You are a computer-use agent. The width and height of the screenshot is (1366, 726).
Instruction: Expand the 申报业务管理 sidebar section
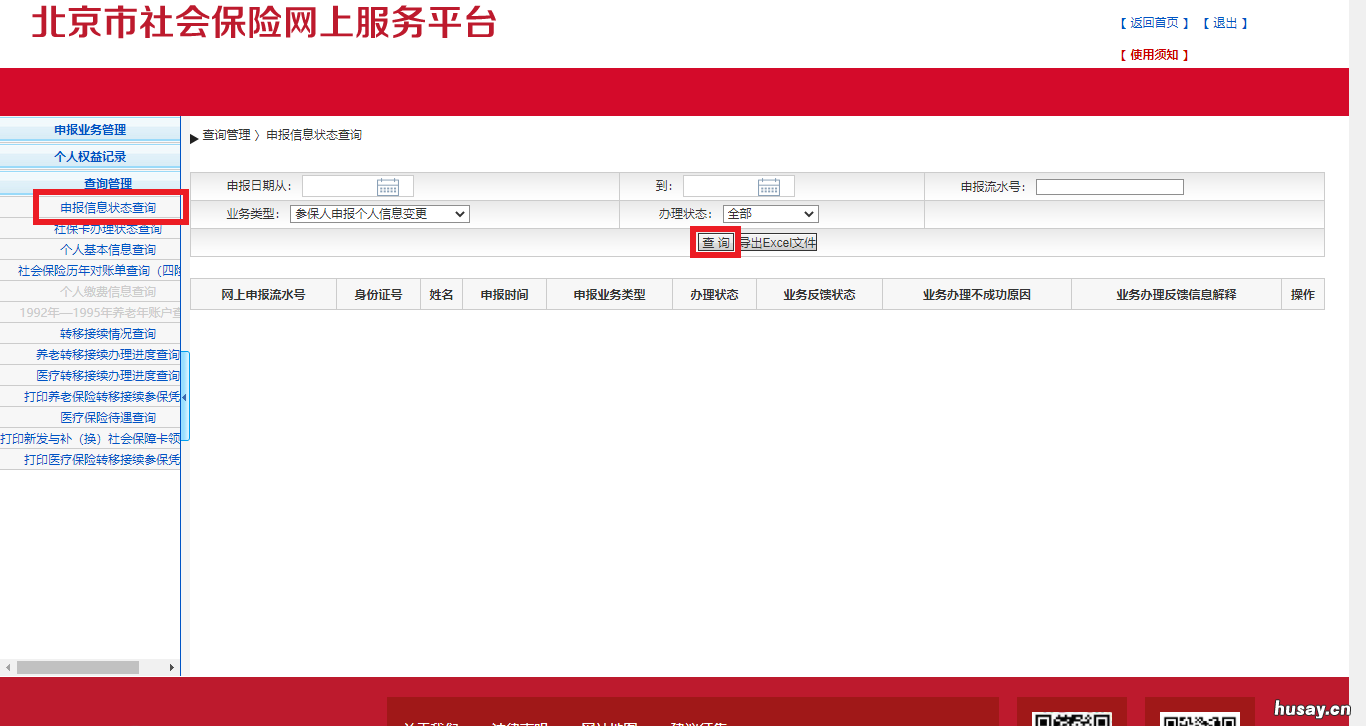(89, 129)
